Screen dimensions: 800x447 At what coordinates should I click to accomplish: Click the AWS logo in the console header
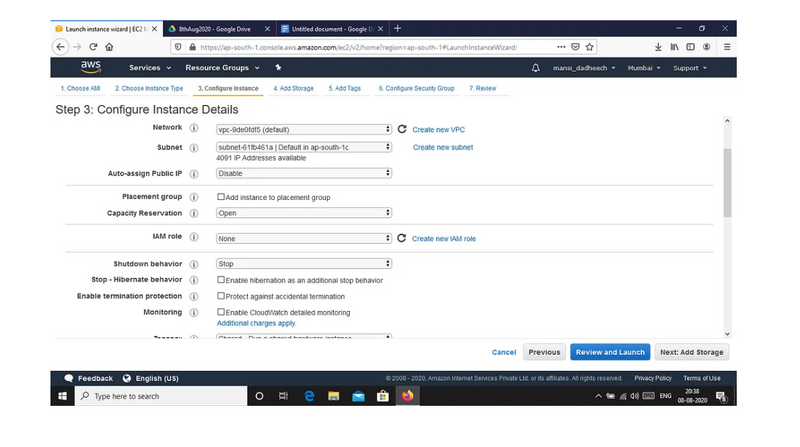(x=91, y=67)
